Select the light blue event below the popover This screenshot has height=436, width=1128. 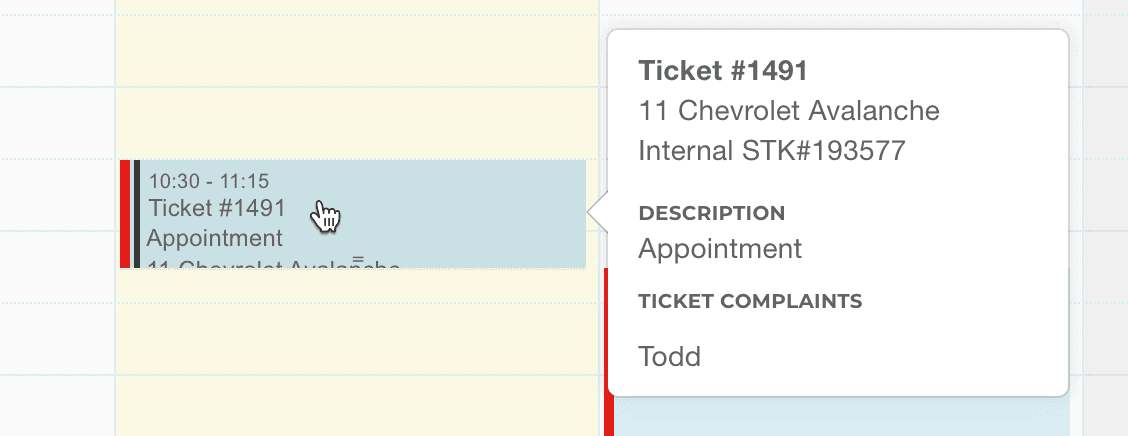840,416
